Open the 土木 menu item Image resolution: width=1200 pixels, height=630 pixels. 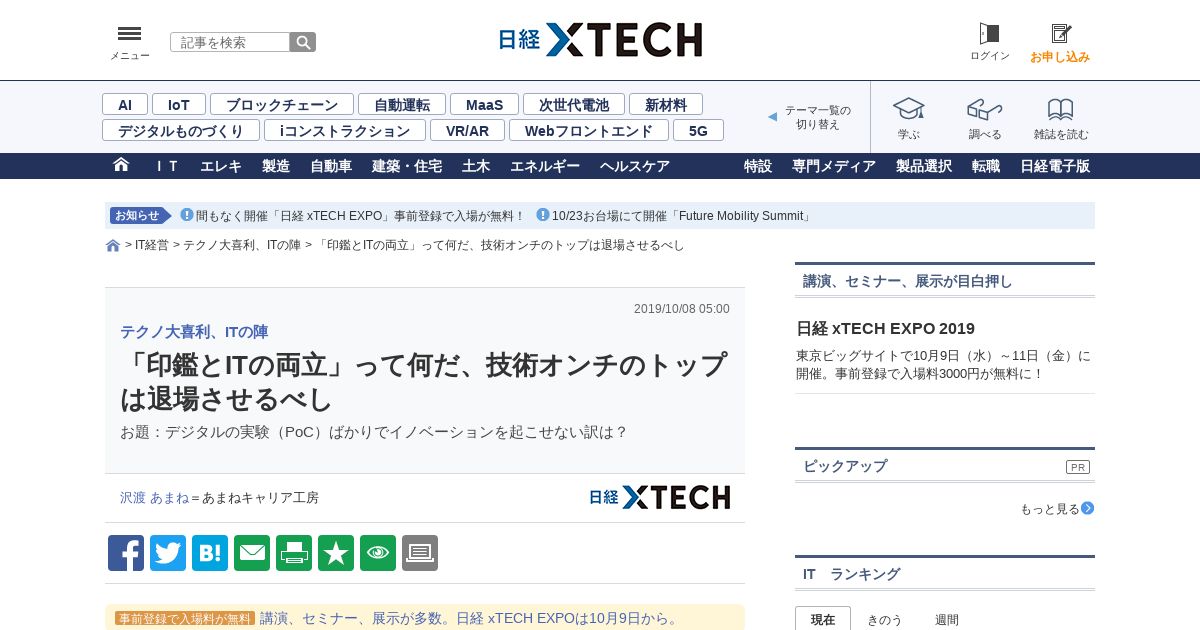(476, 166)
